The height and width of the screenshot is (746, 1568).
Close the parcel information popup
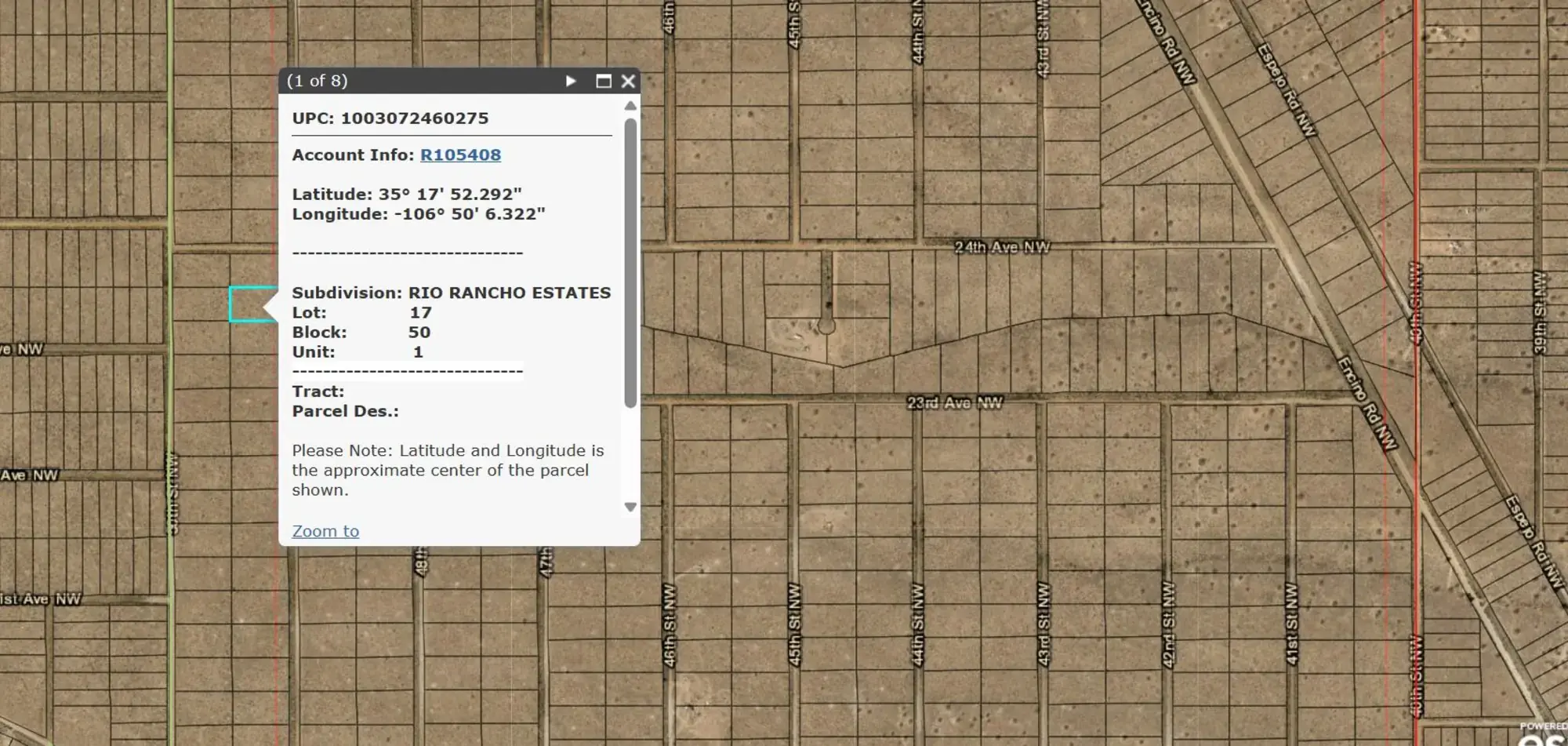626,81
